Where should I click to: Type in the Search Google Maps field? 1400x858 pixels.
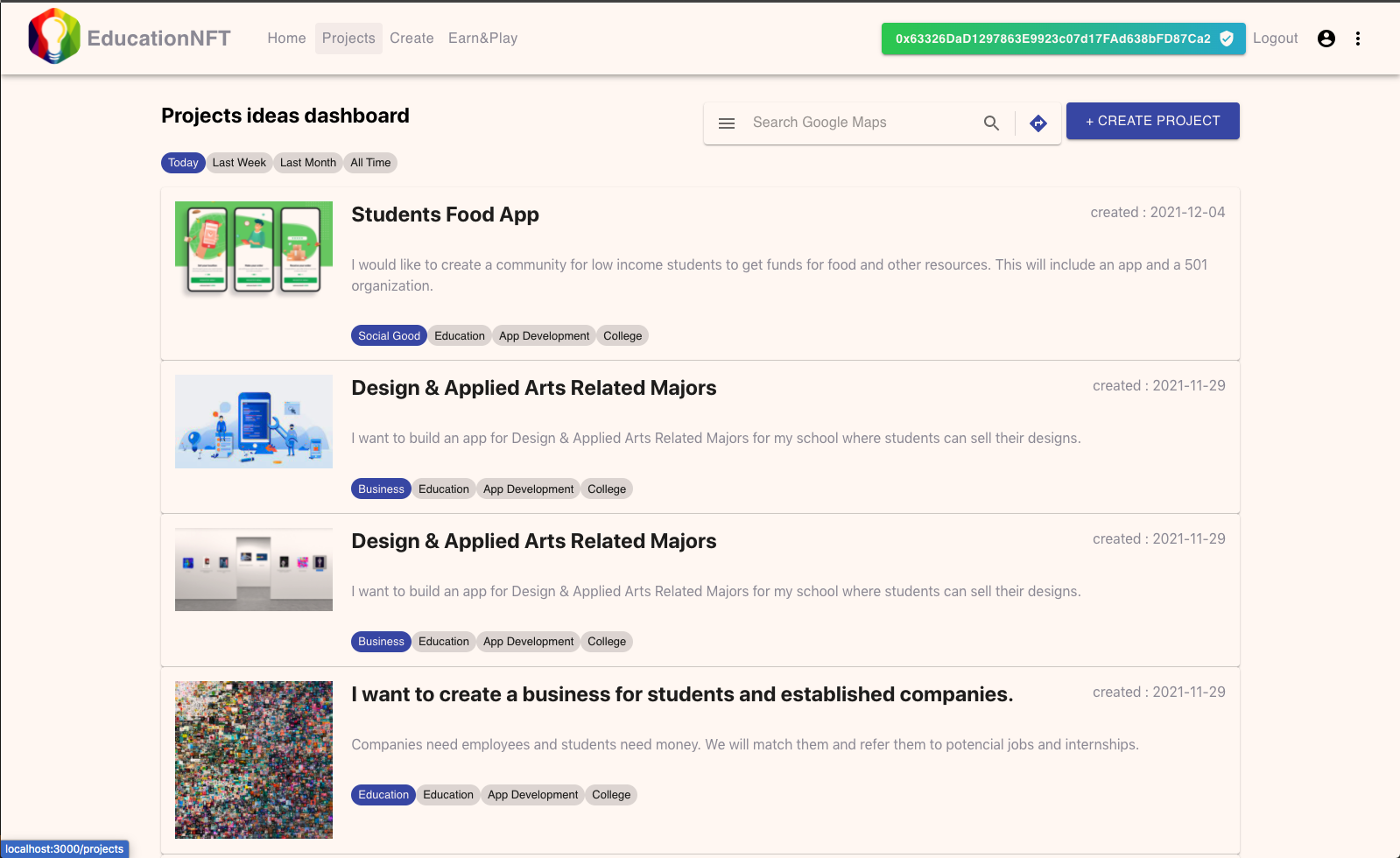point(858,123)
